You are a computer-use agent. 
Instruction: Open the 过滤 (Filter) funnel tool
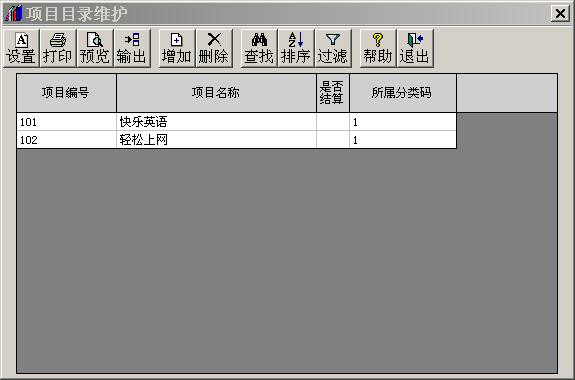click(x=333, y=48)
